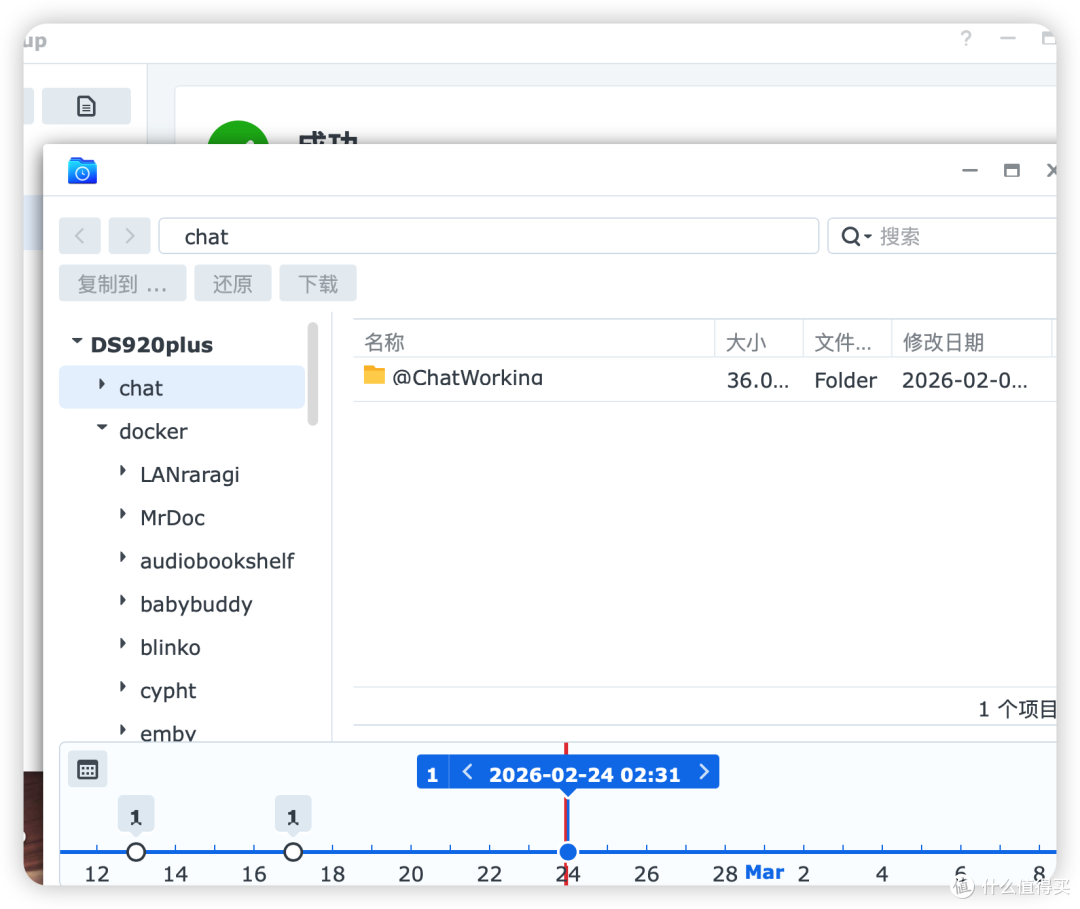Image resolution: width=1080 pixels, height=909 pixels.
Task: Collapse the DS920plus tree root
Action: point(77,341)
